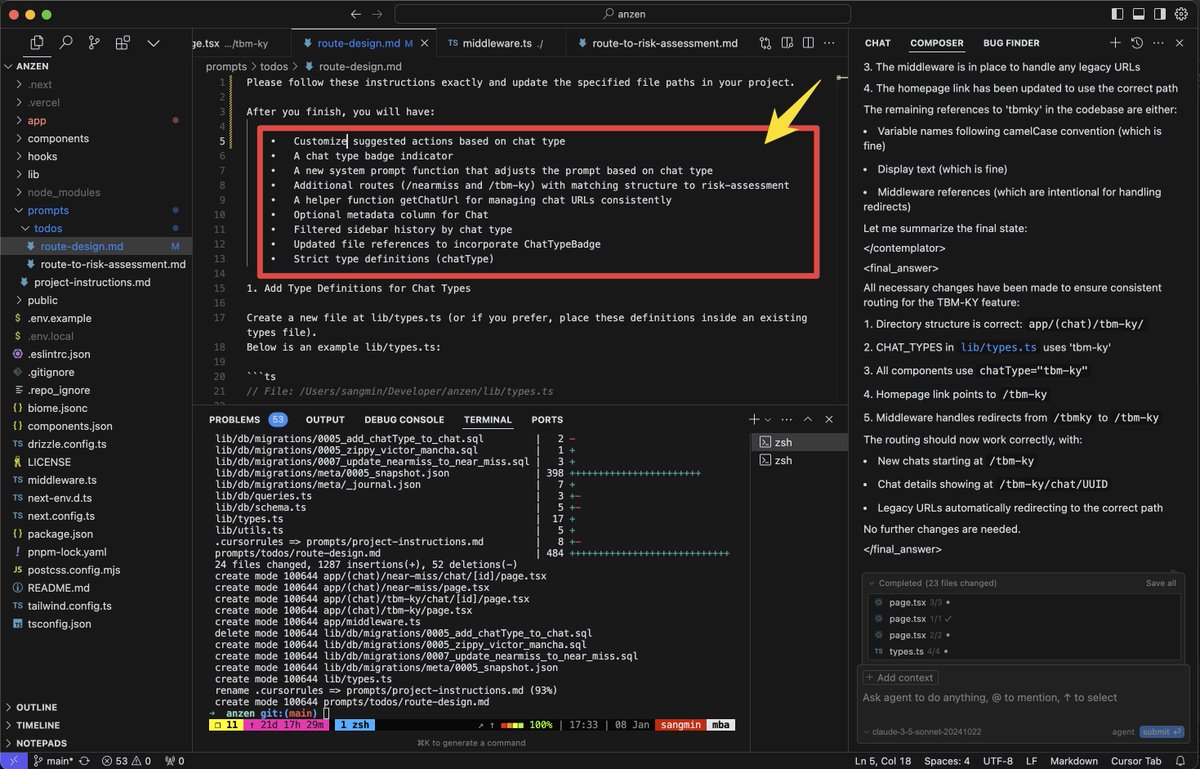Viewport: 1200px width, 769px height.
Task: Open the settings gear in title bar
Action: point(1182,14)
